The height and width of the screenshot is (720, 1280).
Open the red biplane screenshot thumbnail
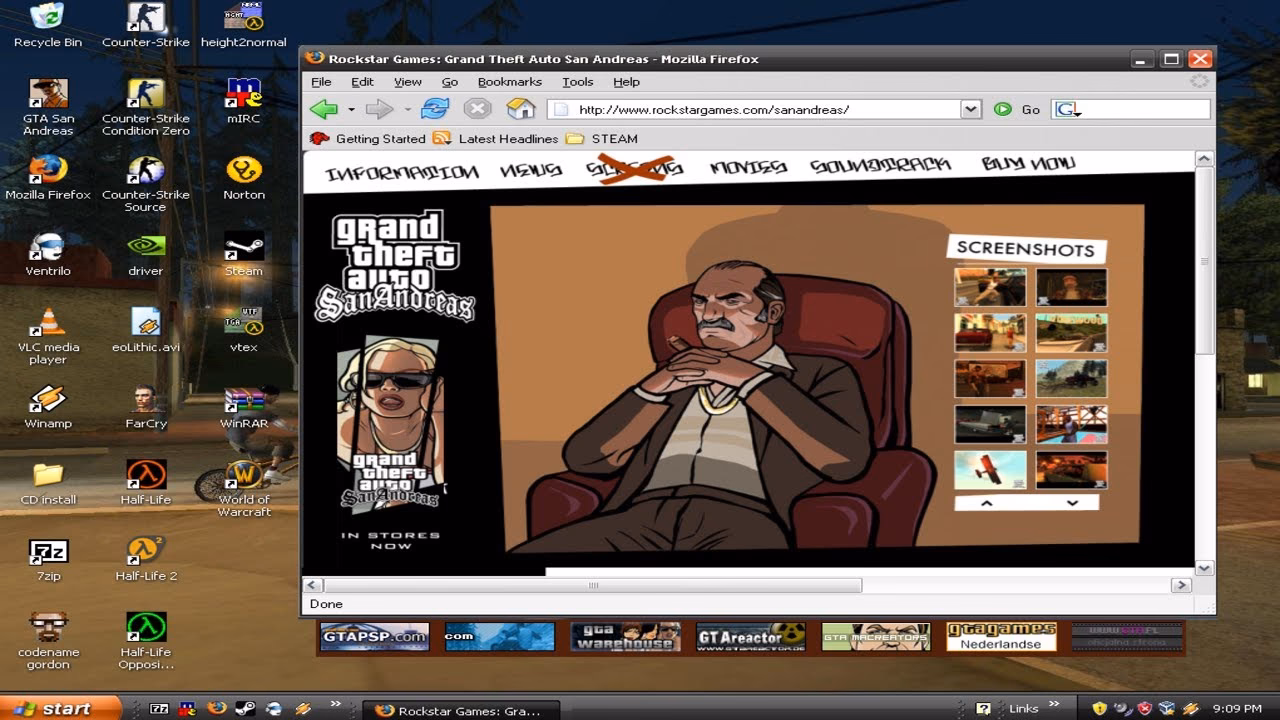pyautogui.click(x=990, y=469)
